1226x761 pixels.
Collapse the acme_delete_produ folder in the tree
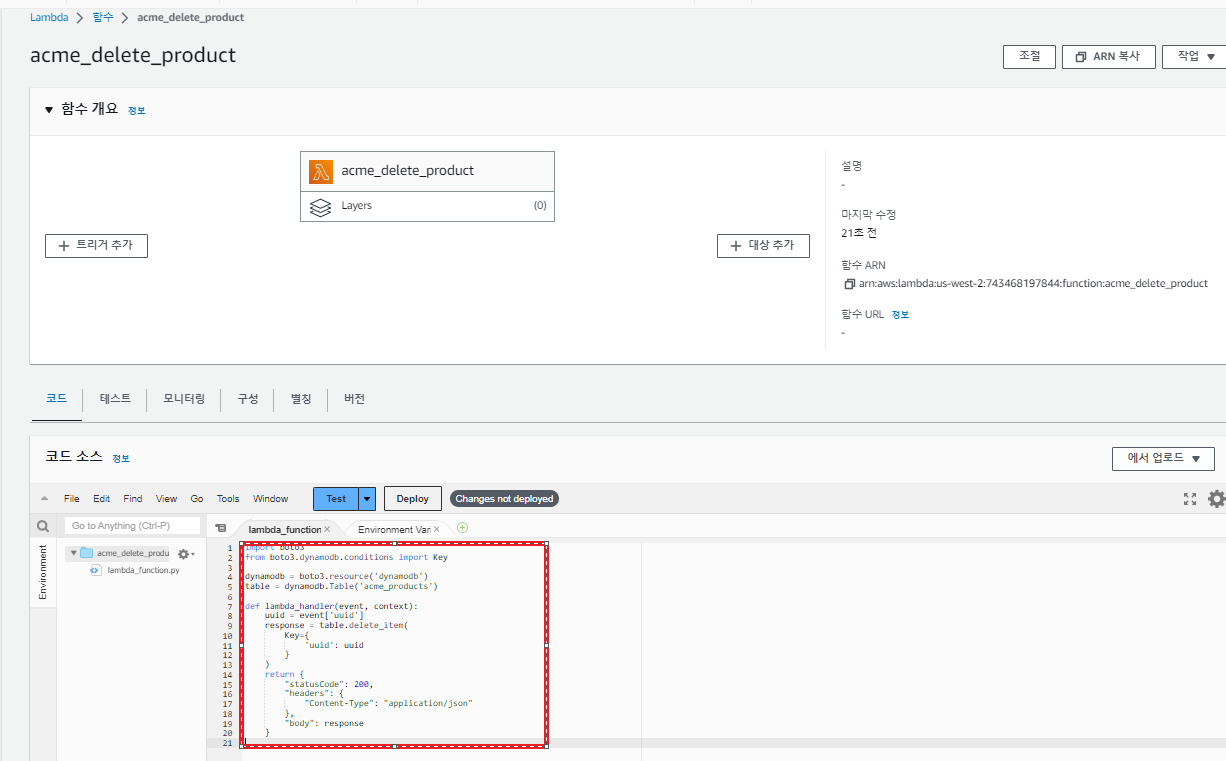coord(73,553)
